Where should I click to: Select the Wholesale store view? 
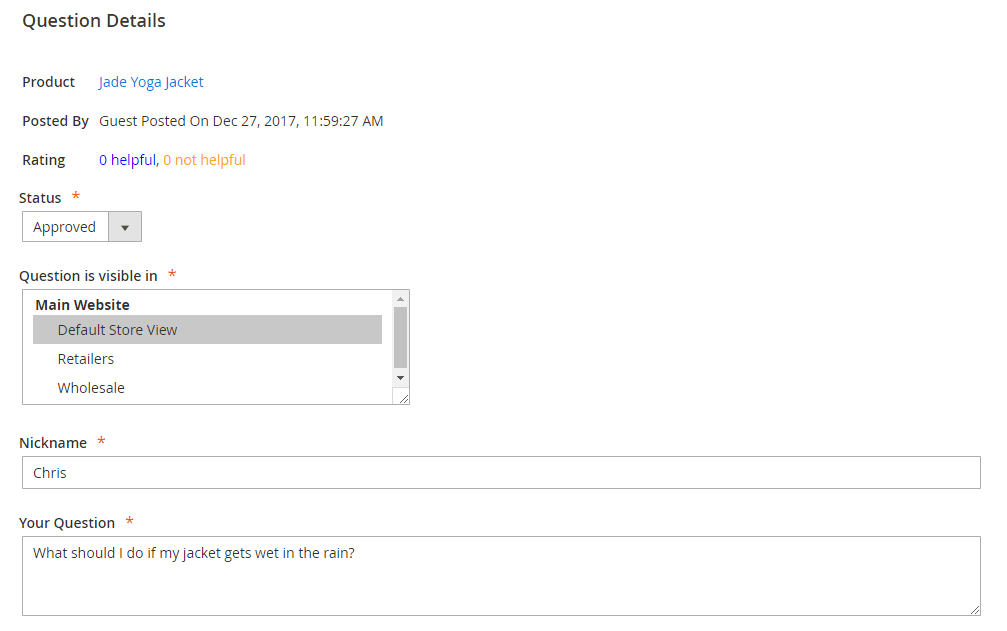coord(91,388)
